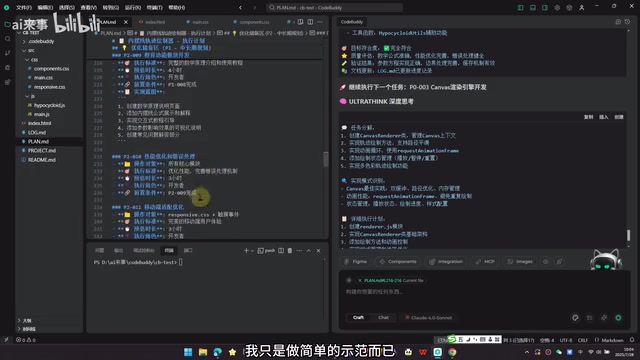Go back with the navigation arrow
The image size is (640, 360).
pos(240,7)
